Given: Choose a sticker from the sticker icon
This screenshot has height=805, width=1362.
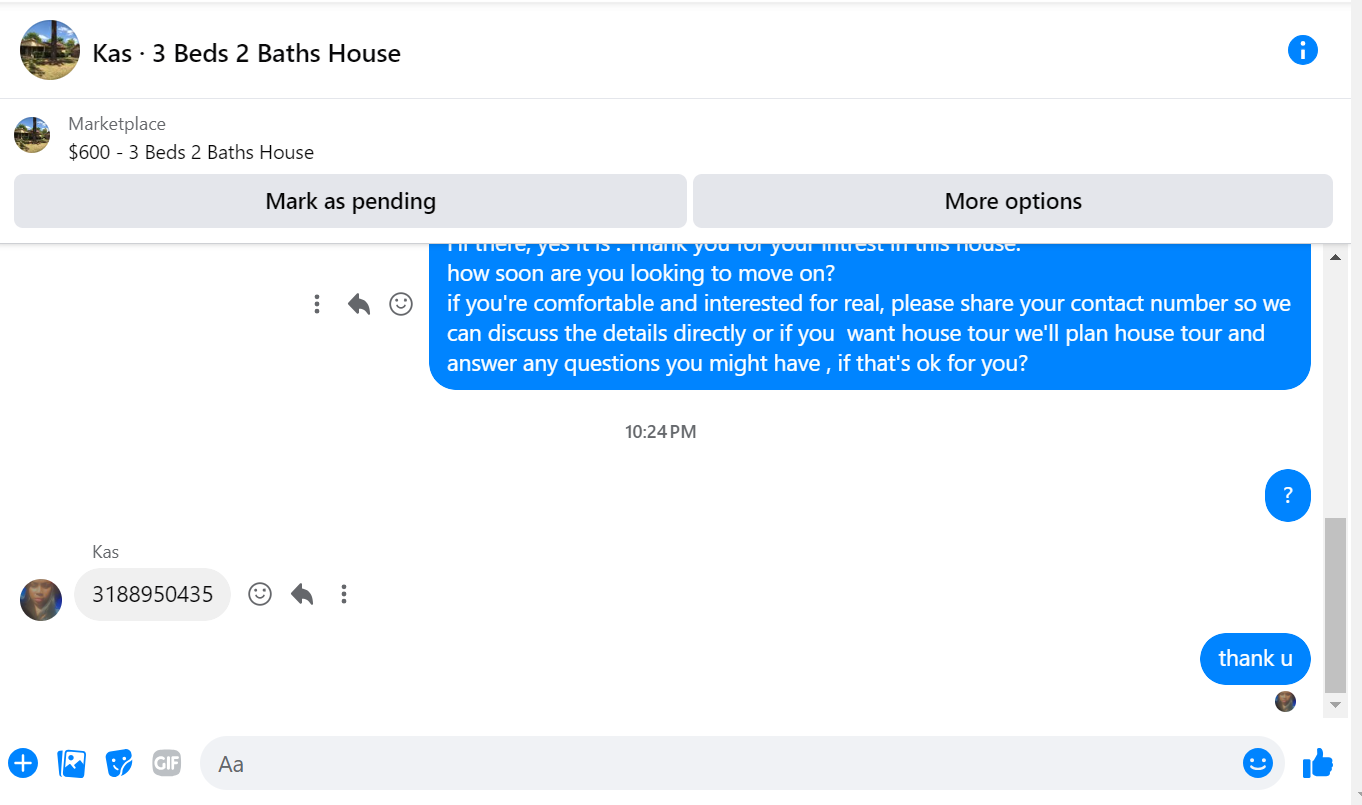Looking at the screenshot, I should [x=119, y=764].
